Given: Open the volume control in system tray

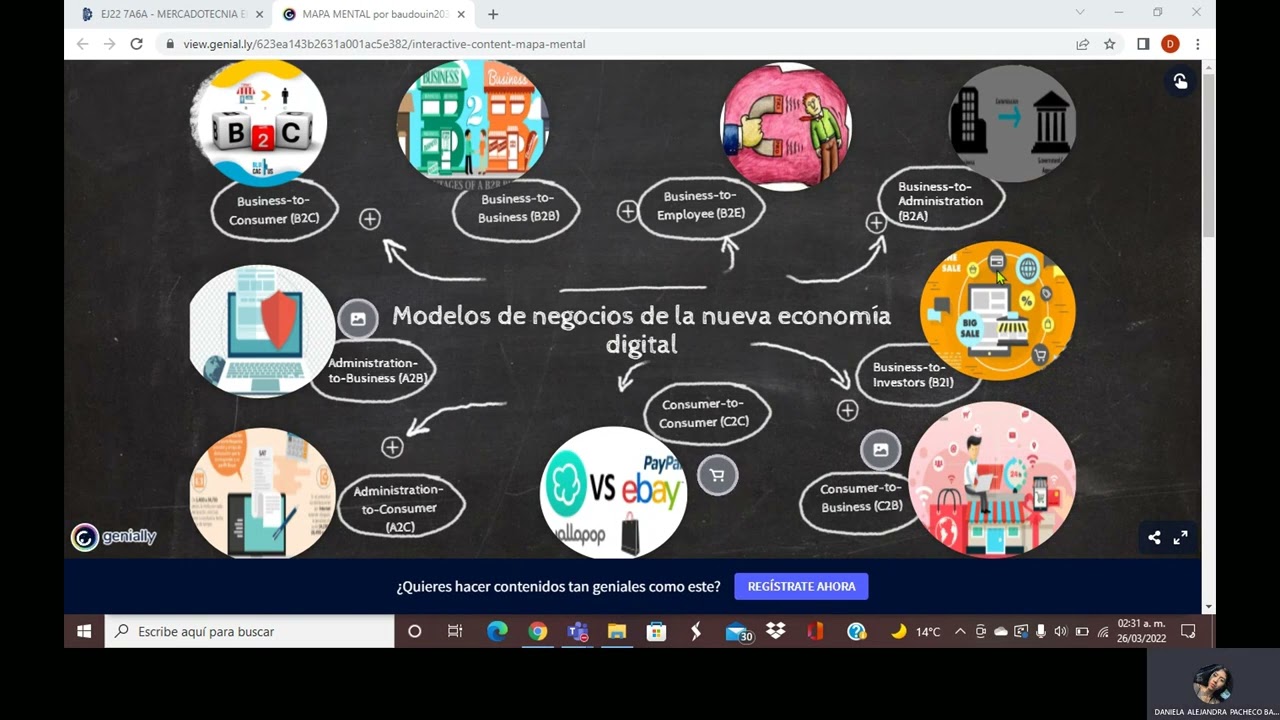Looking at the screenshot, I should coord(1060,631).
